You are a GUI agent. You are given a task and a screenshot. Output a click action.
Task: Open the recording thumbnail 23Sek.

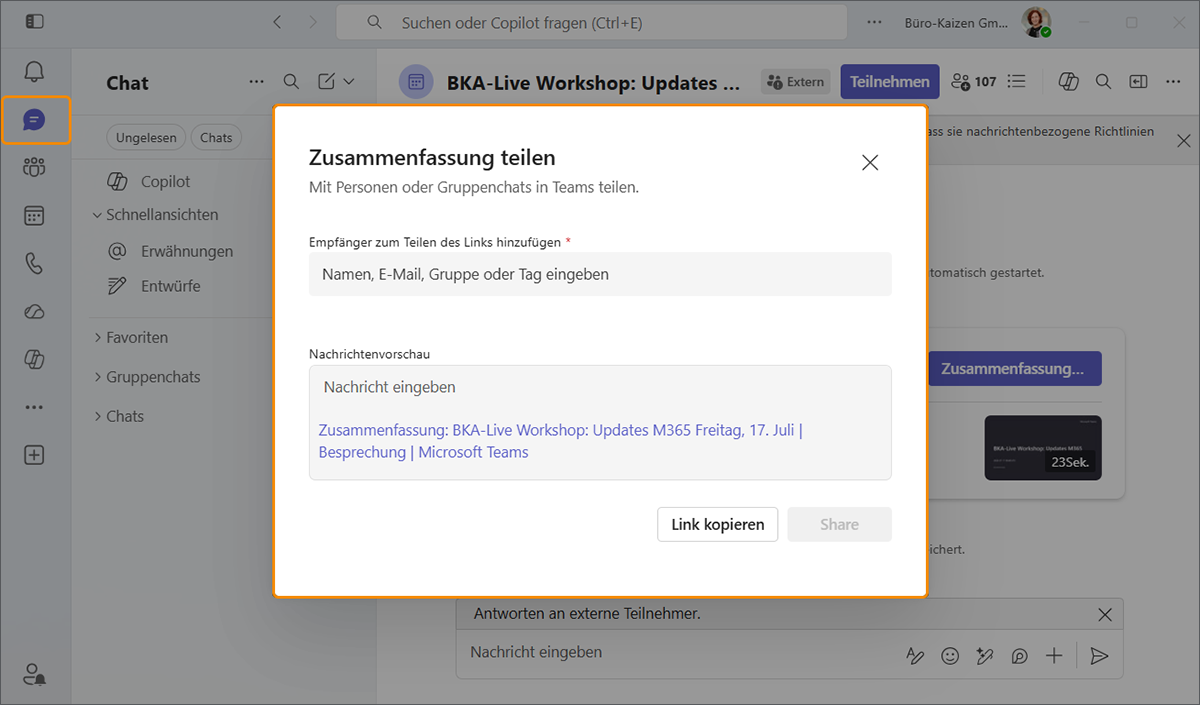point(1043,447)
